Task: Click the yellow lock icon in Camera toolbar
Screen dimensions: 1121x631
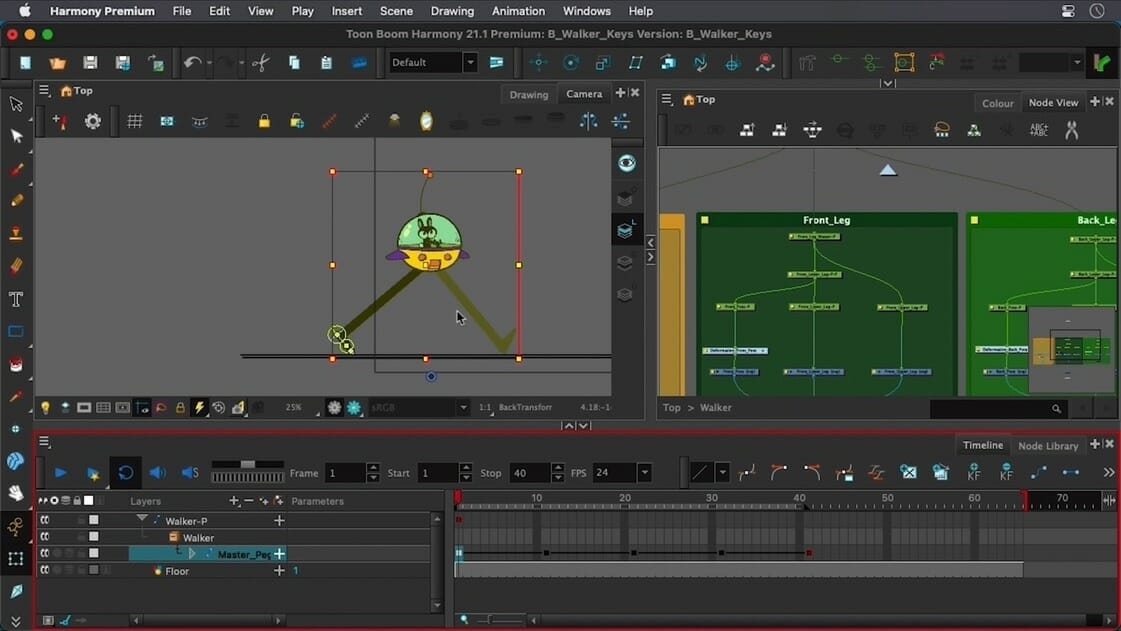Action: 264,121
